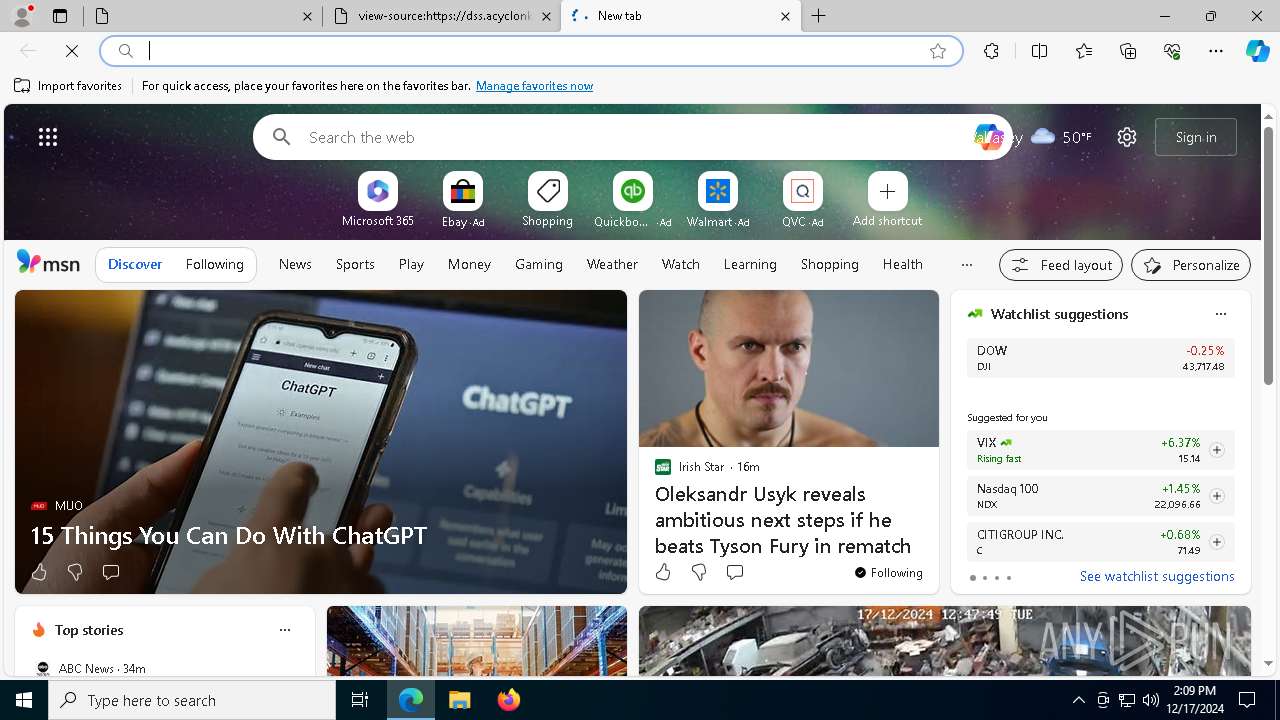The height and width of the screenshot is (720, 1280).
Task: Open Microsoft 365 shortcut
Action: pos(378,200)
